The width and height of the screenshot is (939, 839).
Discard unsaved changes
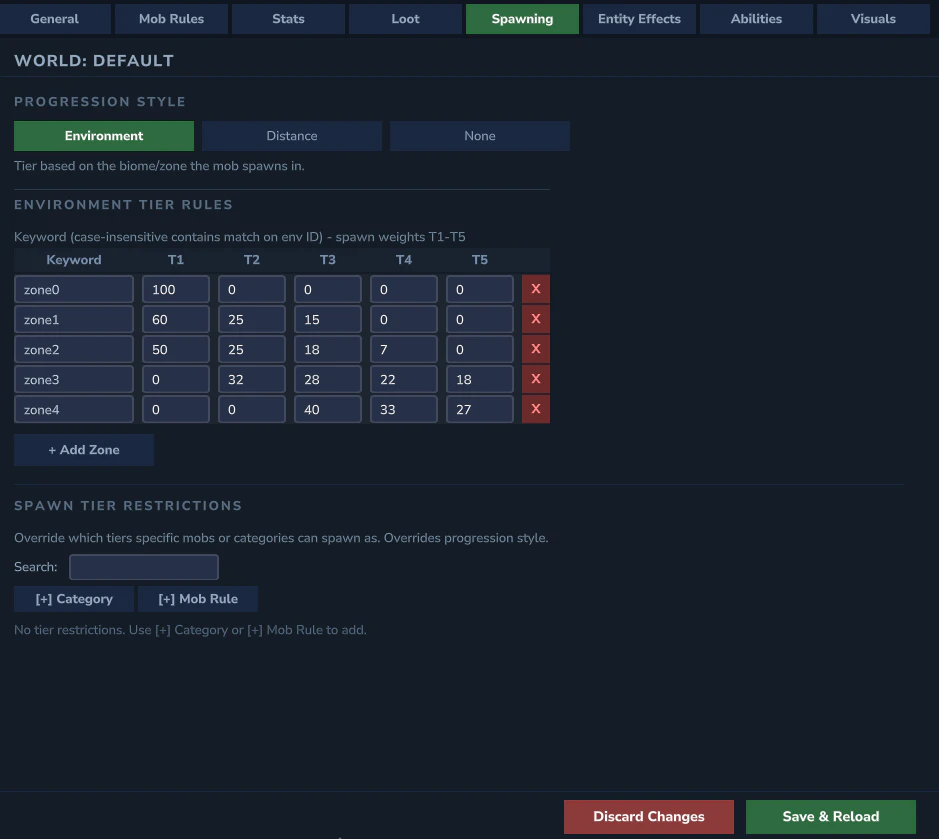[648, 816]
